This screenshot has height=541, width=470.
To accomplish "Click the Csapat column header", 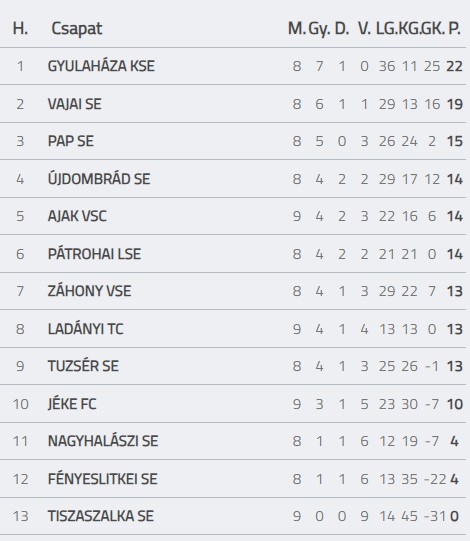I will coord(77,29).
